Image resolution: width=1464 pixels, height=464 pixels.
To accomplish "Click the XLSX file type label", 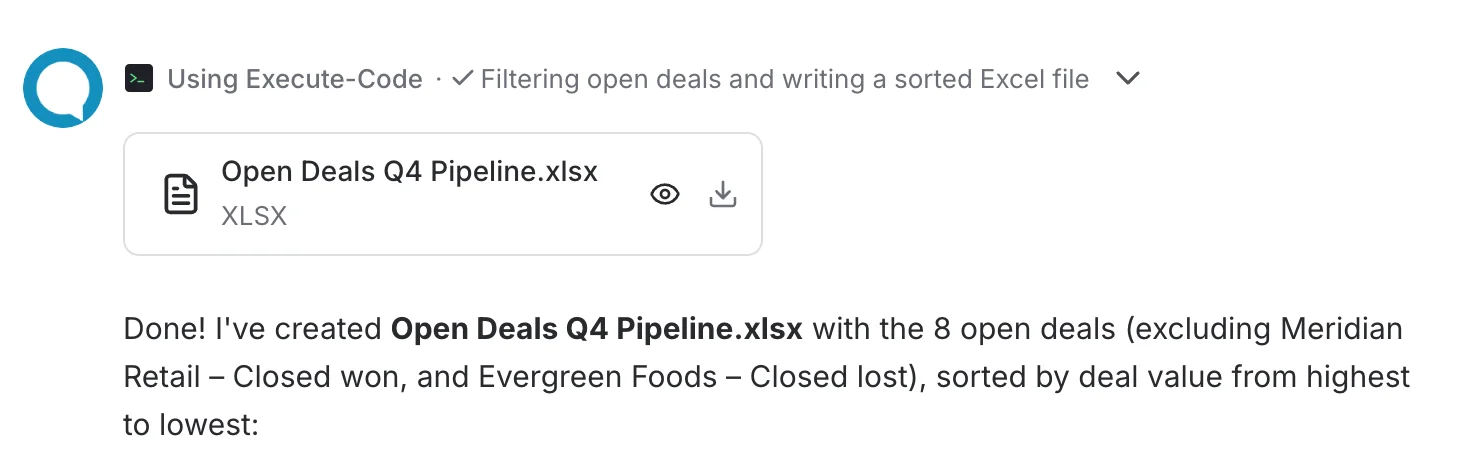I will point(254,216).
